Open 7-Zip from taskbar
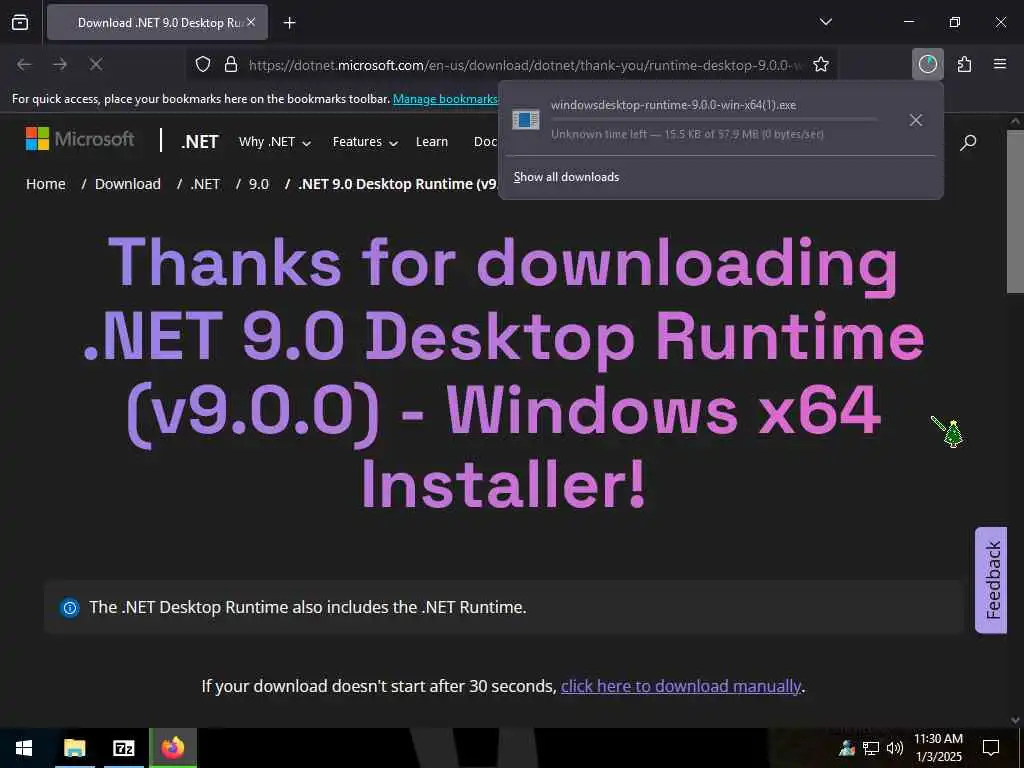1024x768 pixels. [x=123, y=748]
